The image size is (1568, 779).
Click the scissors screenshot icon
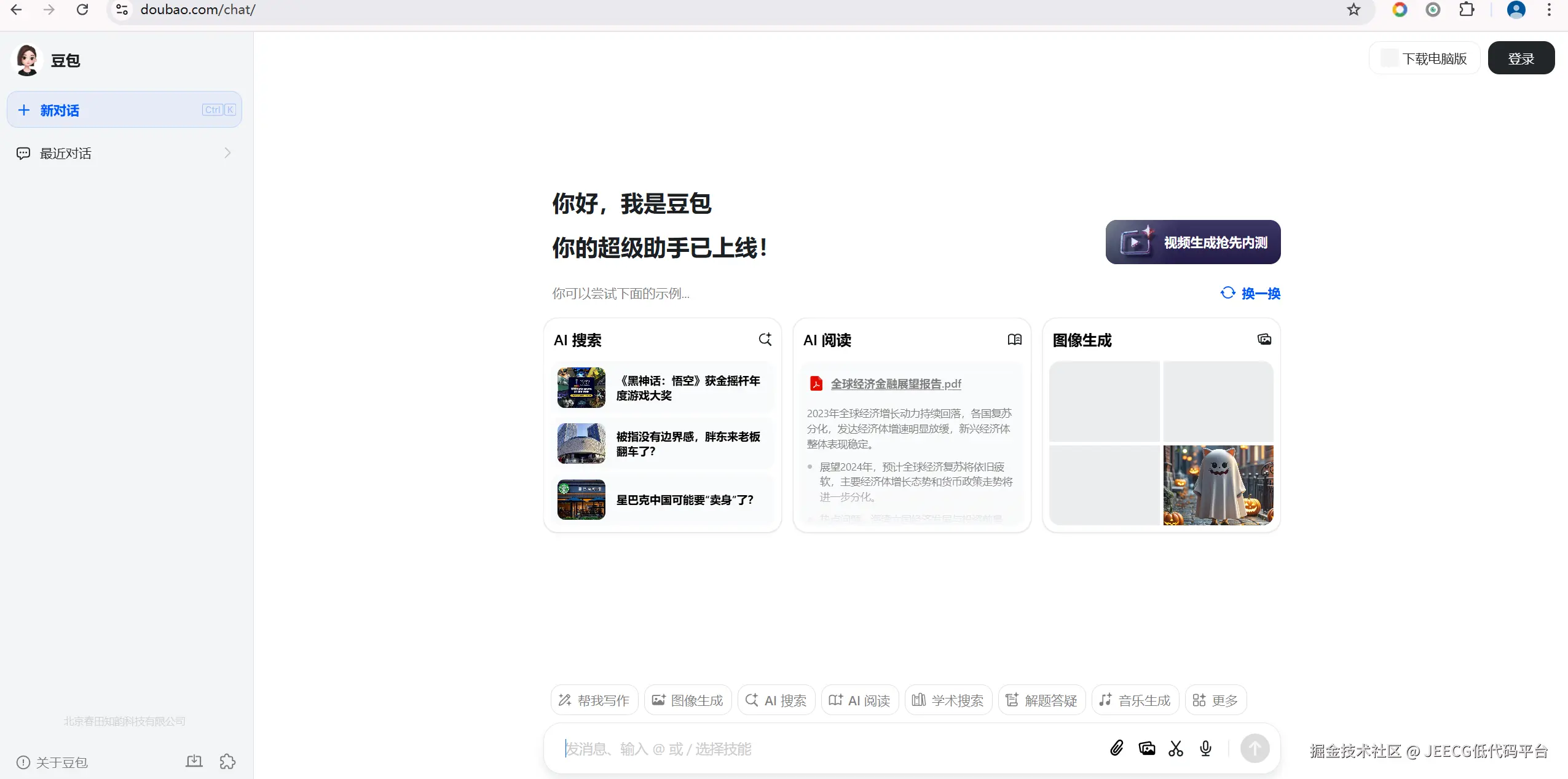click(1176, 748)
